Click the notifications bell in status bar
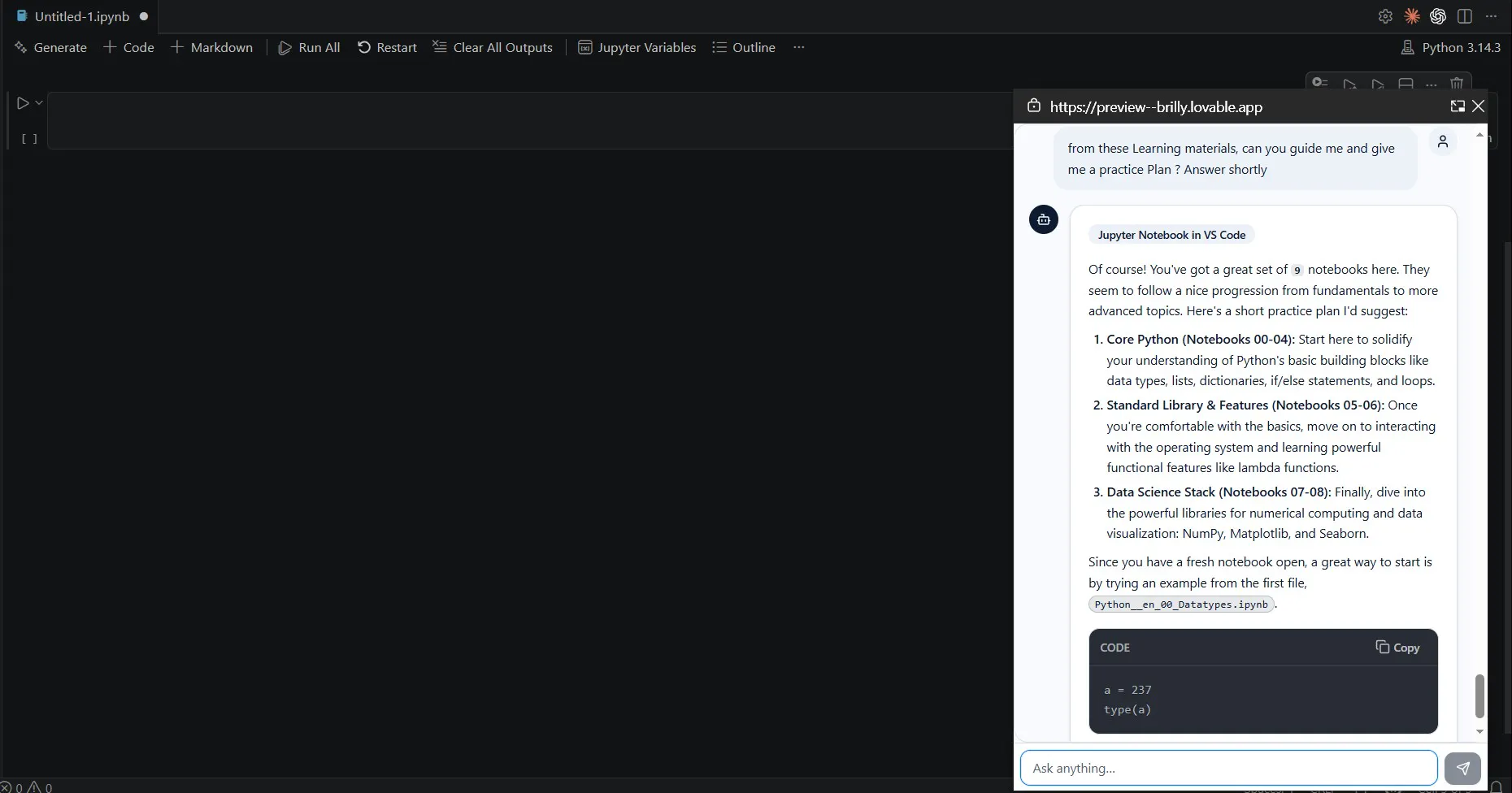 coord(1496,786)
